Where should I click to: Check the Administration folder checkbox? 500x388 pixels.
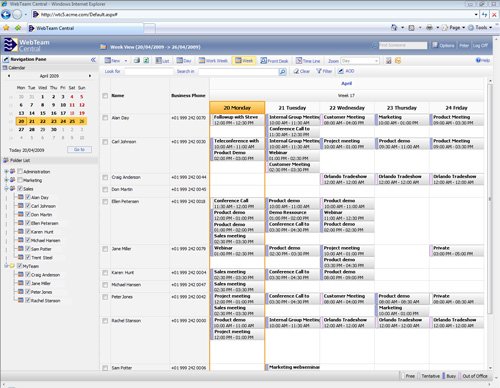[x=20, y=171]
